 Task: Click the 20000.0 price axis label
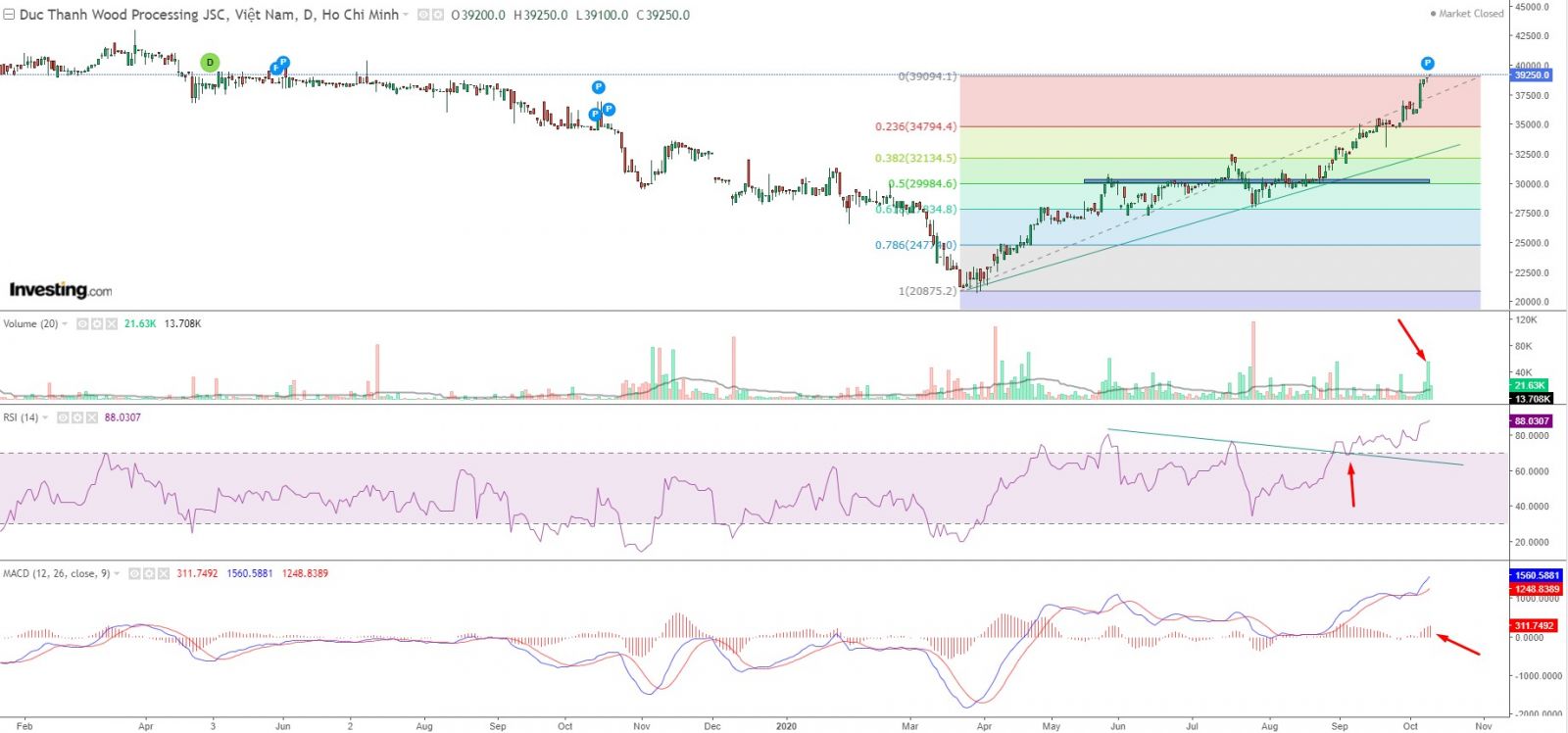(x=1533, y=302)
